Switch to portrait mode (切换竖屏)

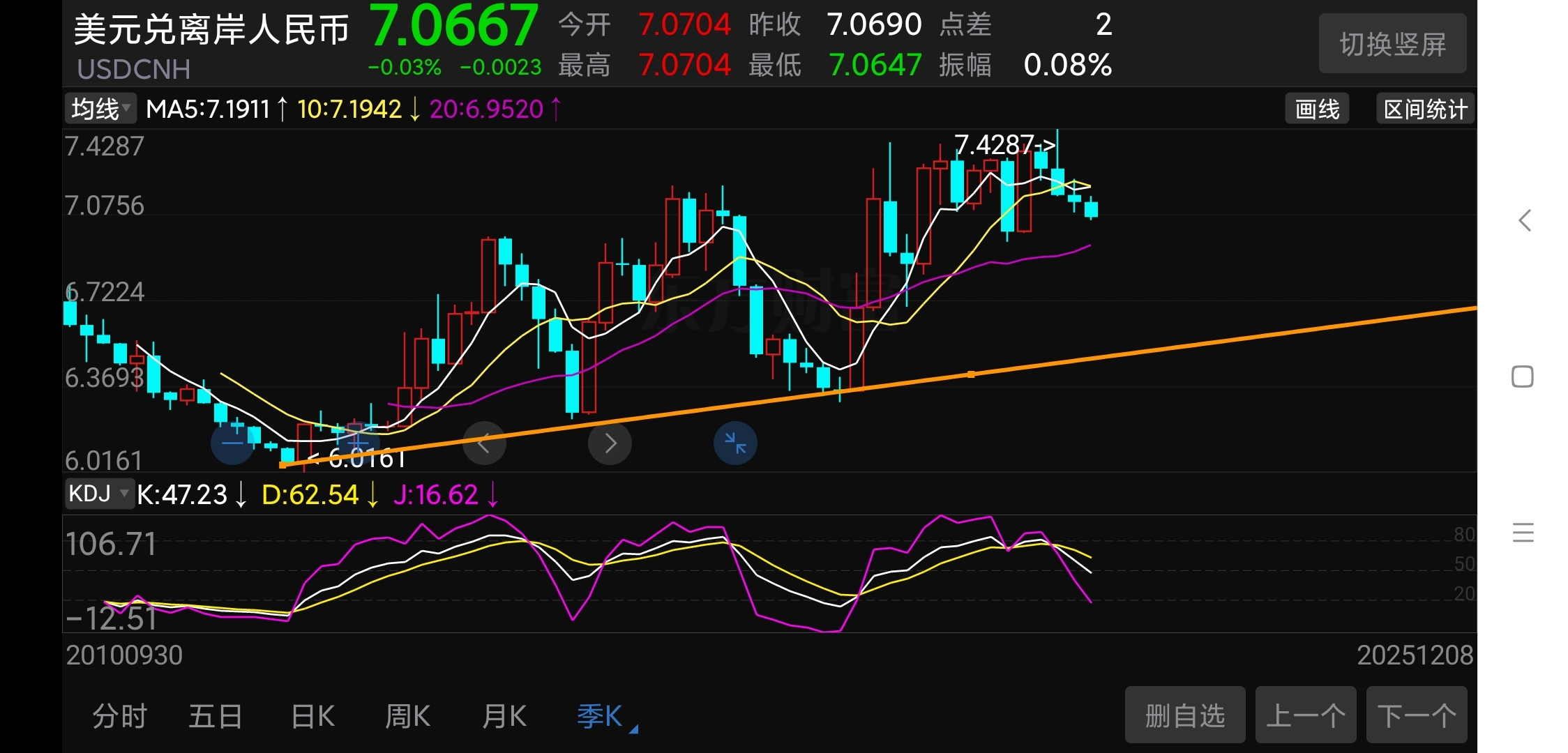click(1392, 45)
